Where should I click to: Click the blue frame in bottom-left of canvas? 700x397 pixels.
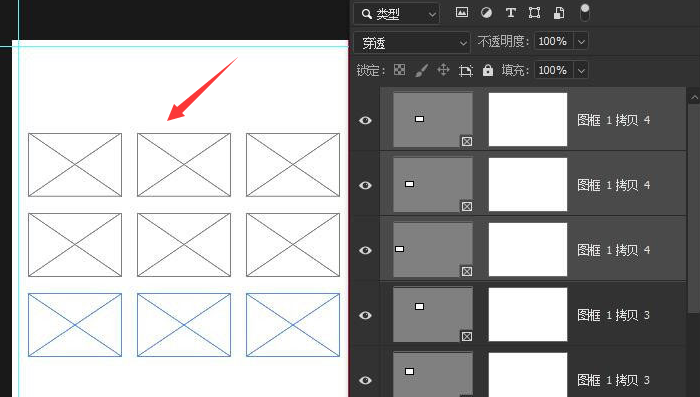pyautogui.click(x=75, y=325)
